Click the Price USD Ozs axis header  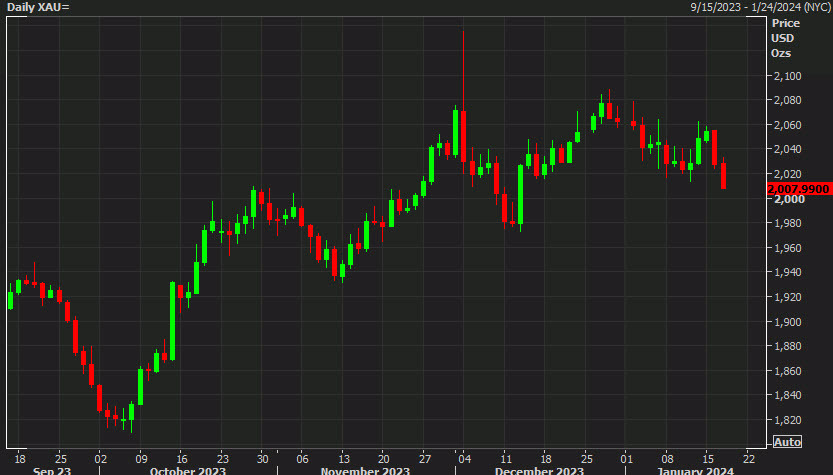[785, 38]
